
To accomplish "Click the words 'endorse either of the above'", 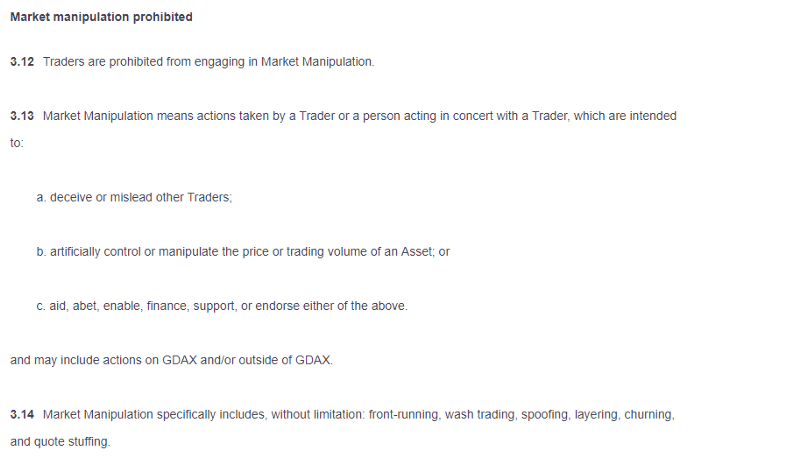I will click(331, 306).
